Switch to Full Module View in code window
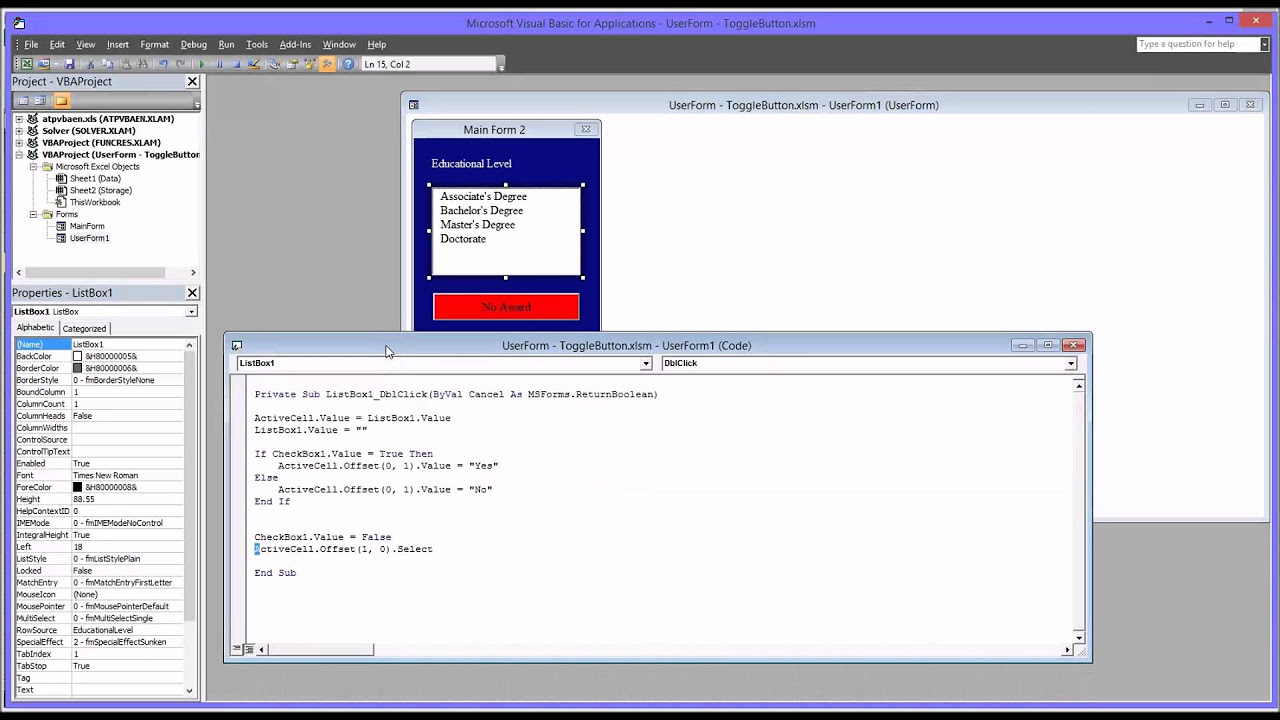This screenshot has width=1280, height=720. tap(249, 649)
